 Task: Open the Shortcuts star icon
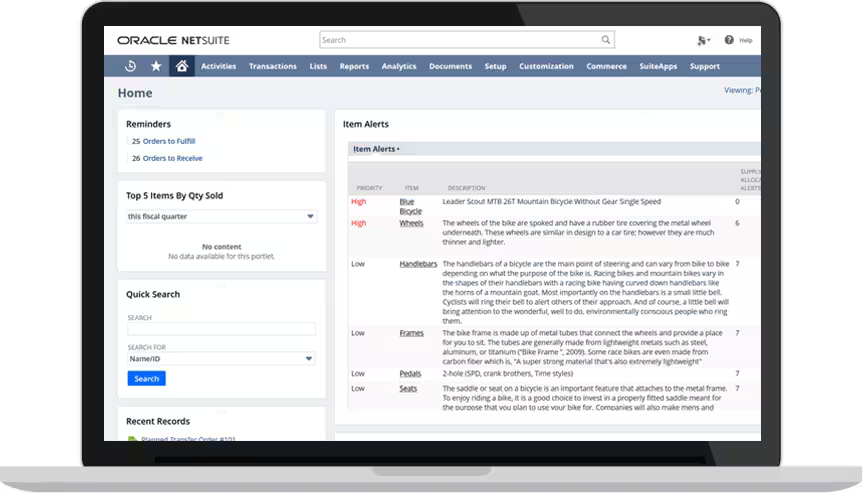[156, 66]
